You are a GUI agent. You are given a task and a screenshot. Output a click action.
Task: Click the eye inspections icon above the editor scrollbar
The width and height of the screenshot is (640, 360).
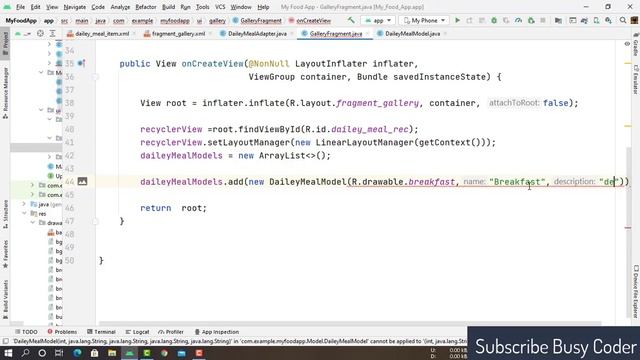click(627, 44)
